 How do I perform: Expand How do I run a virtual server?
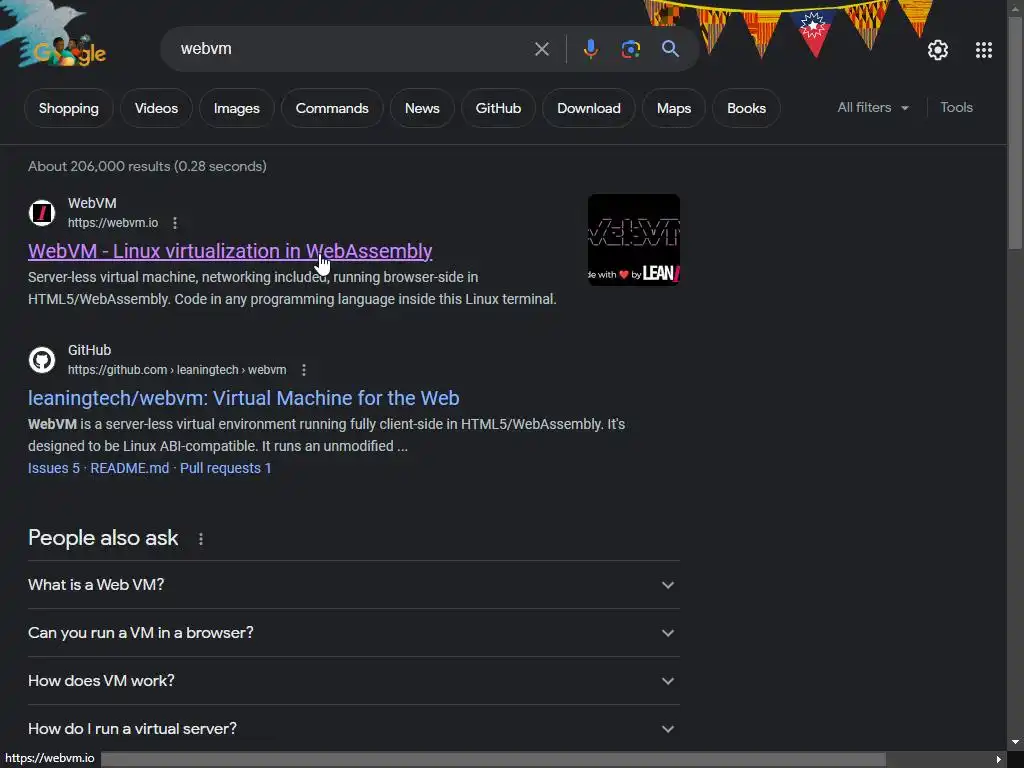(x=353, y=729)
